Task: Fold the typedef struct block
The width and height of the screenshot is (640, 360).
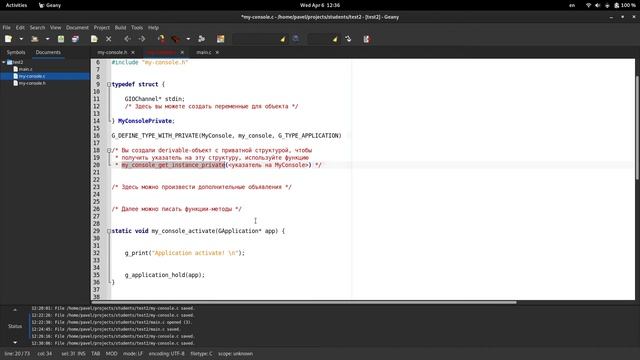Action: [x=109, y=84]
